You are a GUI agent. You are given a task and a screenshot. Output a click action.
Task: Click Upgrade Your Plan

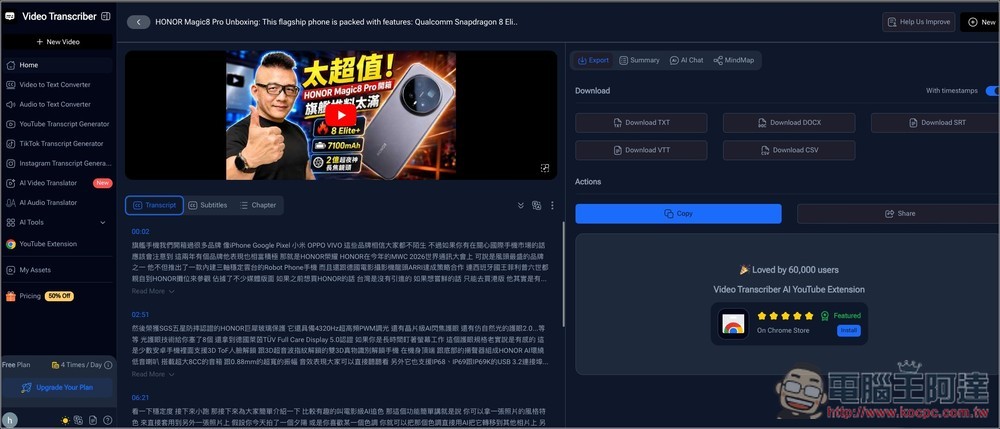point(57,388)
